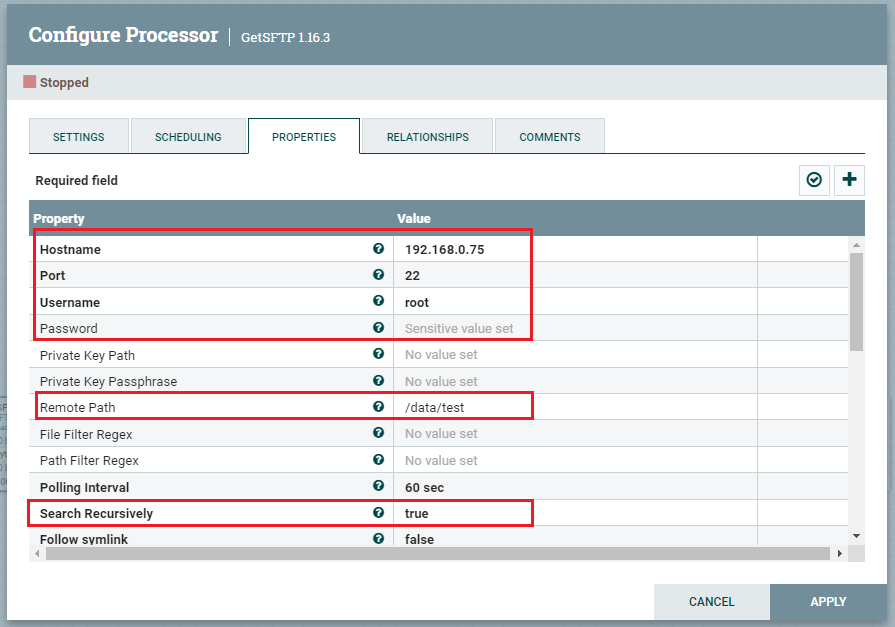Viewport: 895px width, 627px height.
Task: Add a new property with plus icon
Action: point(849,180)
